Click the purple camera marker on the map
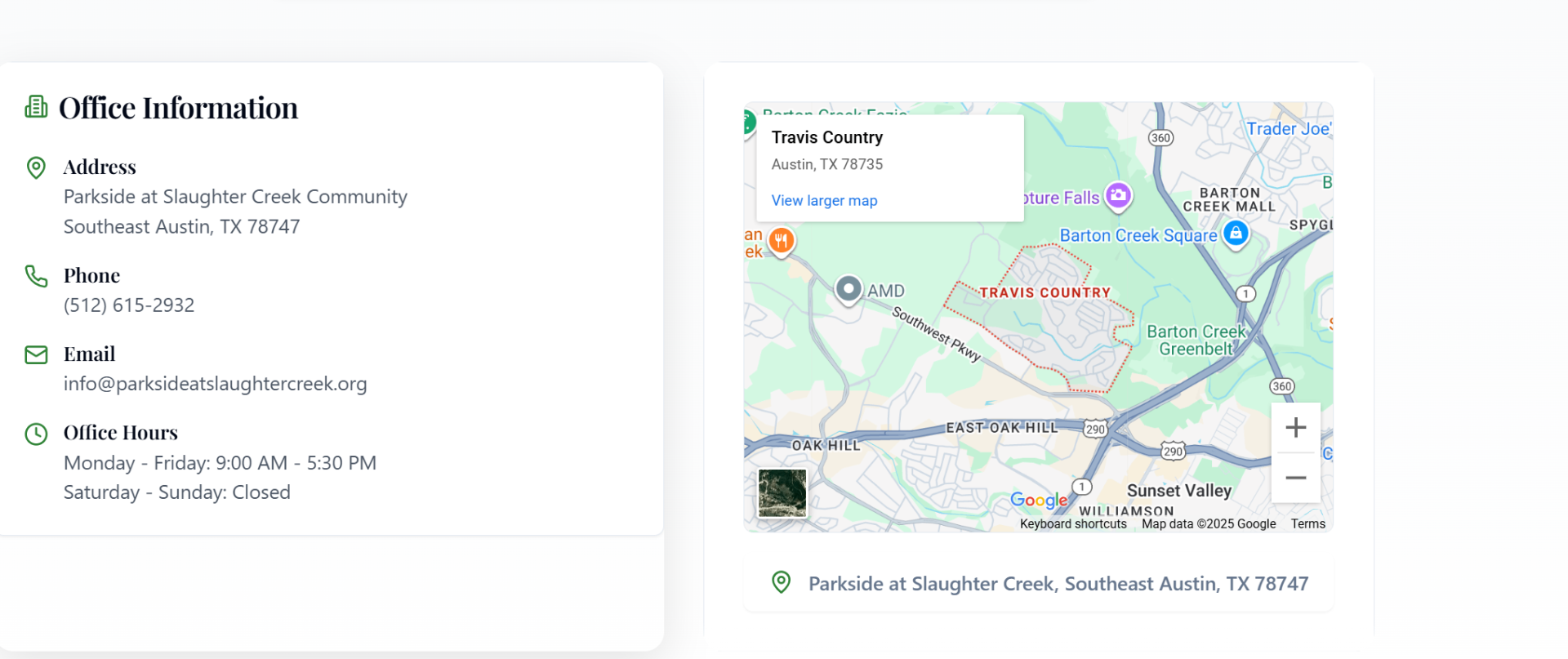The image size is (1568, 659). (1118, 195)
